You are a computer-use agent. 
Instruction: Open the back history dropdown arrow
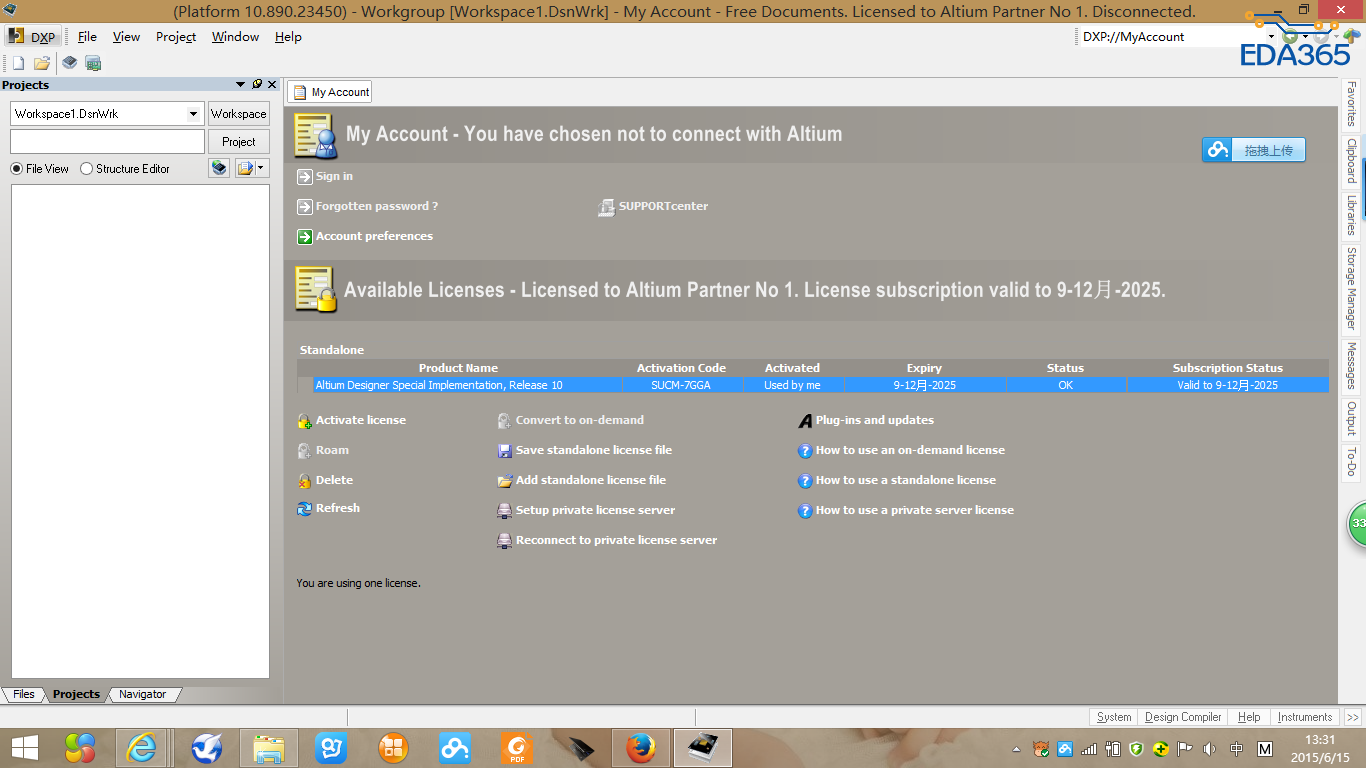coord(1306,37)
